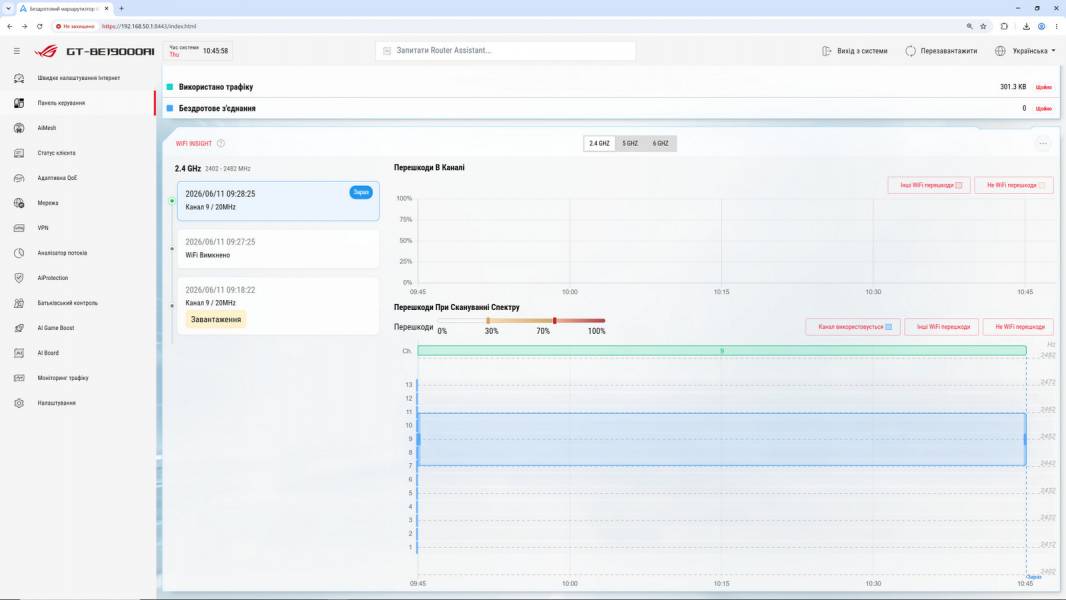The height and width of the screenshot is (600, 1066).
Task: Expand the language dropdown Українська
Action: coord(1026,51)
